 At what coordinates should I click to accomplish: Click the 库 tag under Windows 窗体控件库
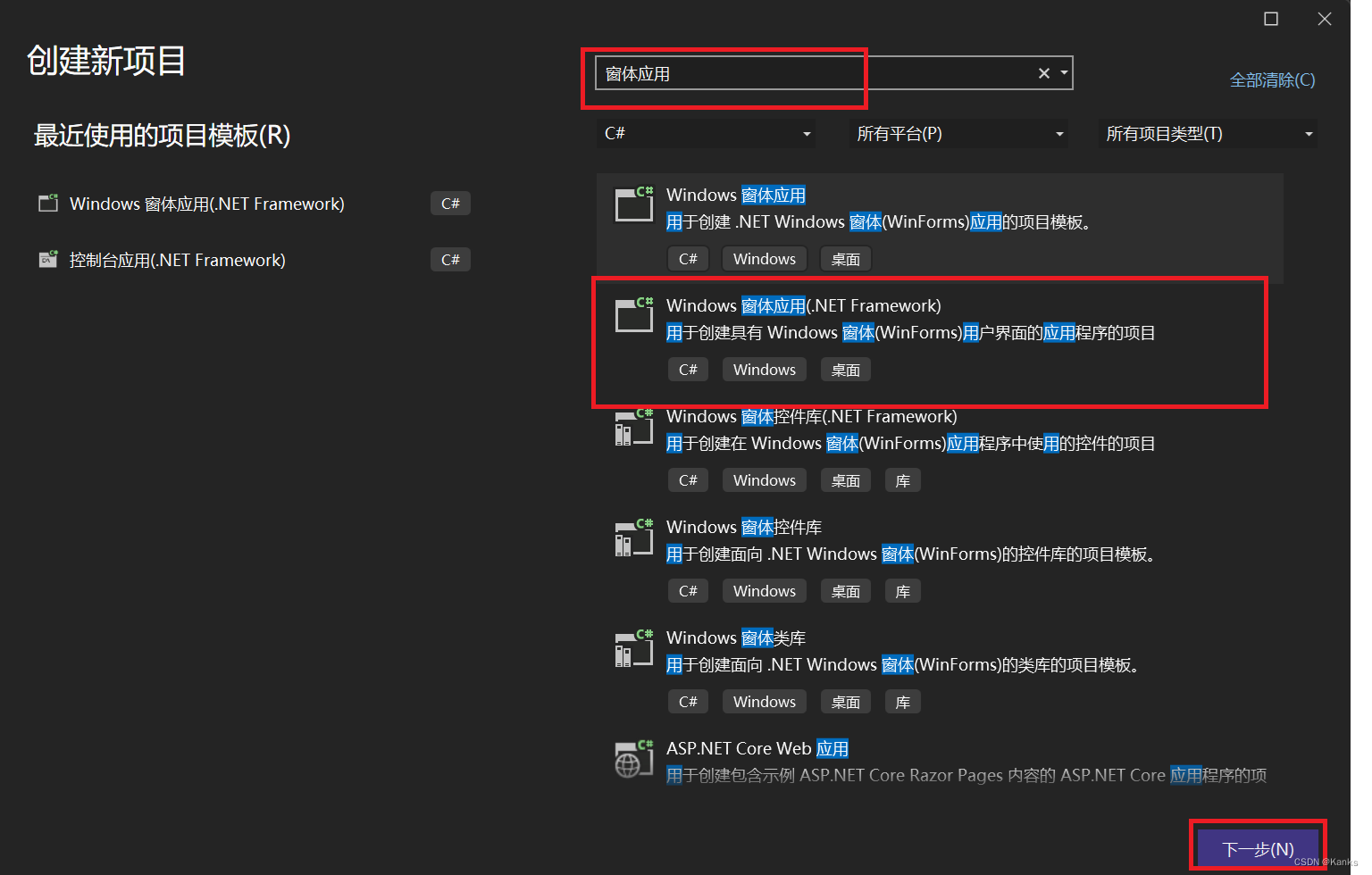point(902,591)
